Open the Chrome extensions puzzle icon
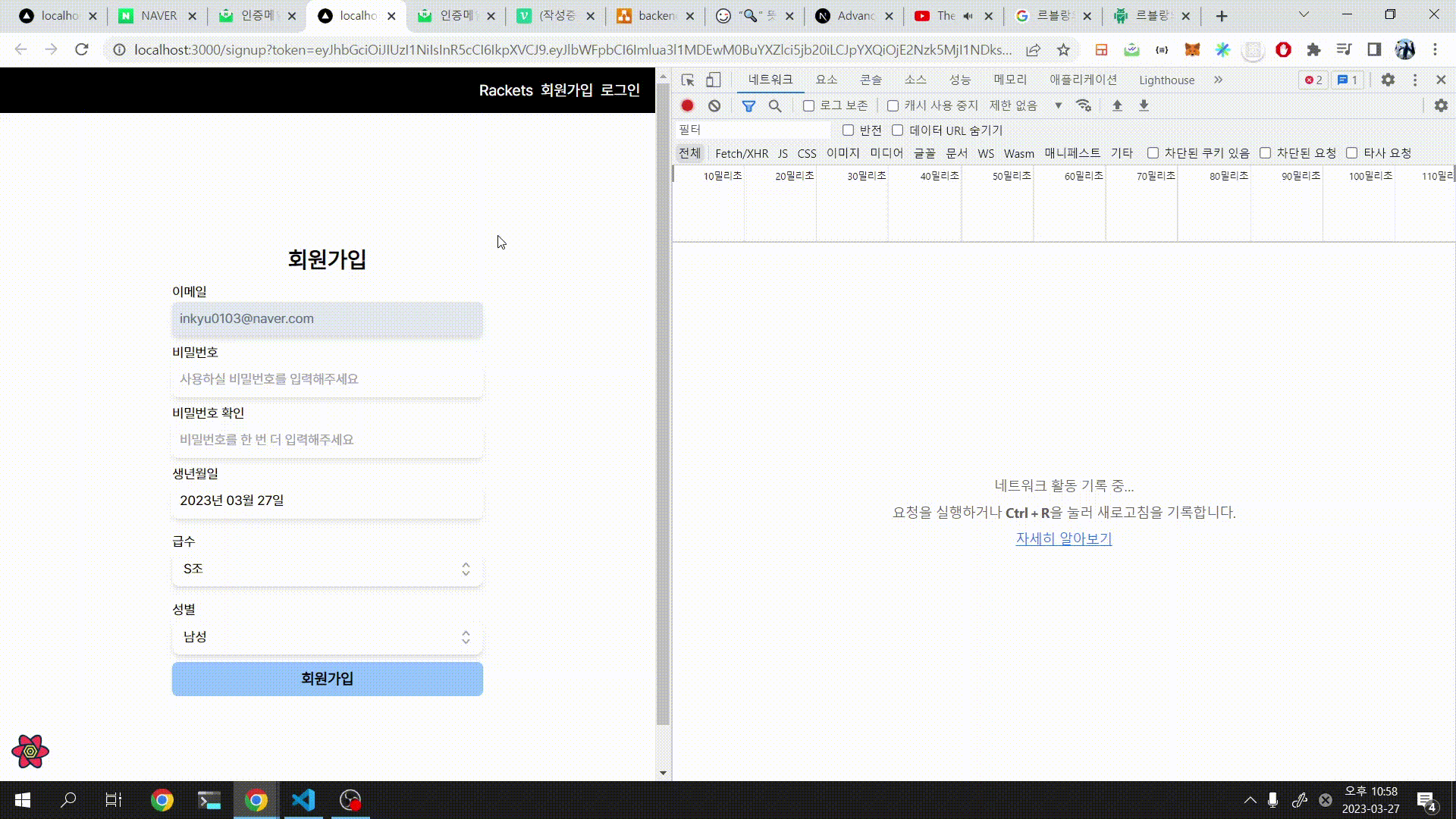 1313,50
